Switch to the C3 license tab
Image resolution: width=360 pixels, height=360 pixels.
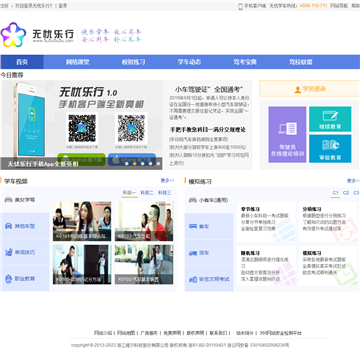click(356, 193)
